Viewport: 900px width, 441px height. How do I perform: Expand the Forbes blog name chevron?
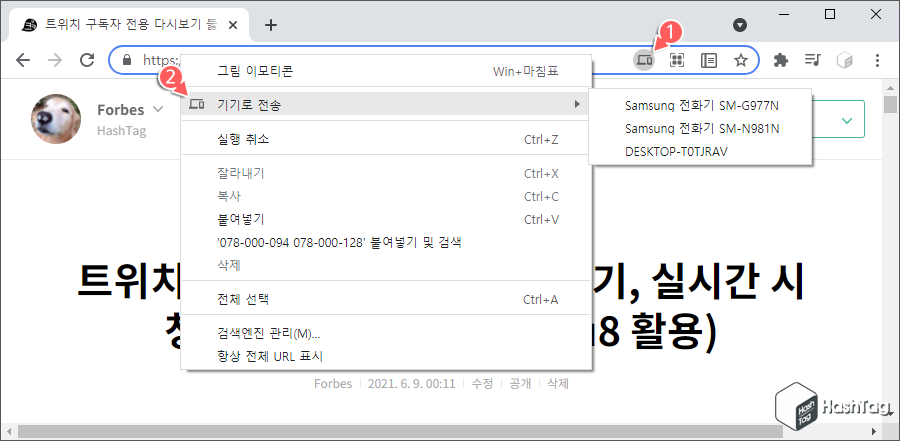pos(158,109)
